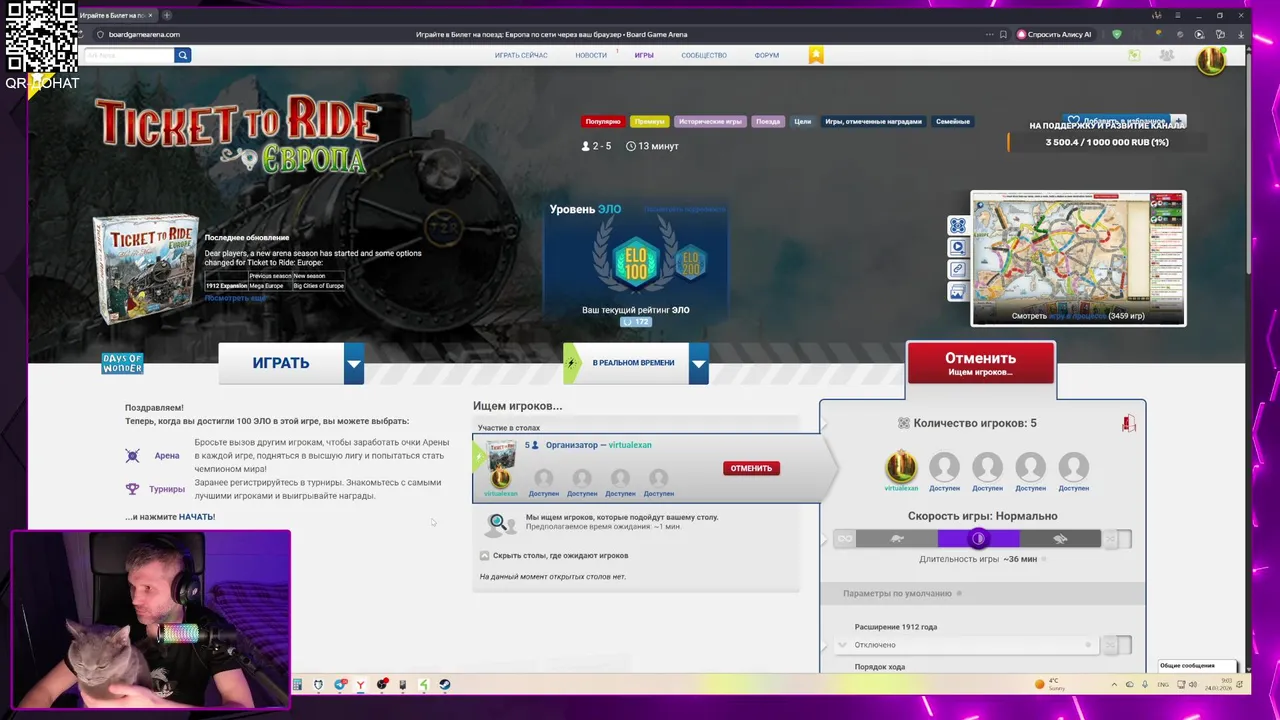The height and width of the screenshot is (720, 1280).
Task: Toggle the switch beside 1912 expansion option
Action: coord(1117,646)
